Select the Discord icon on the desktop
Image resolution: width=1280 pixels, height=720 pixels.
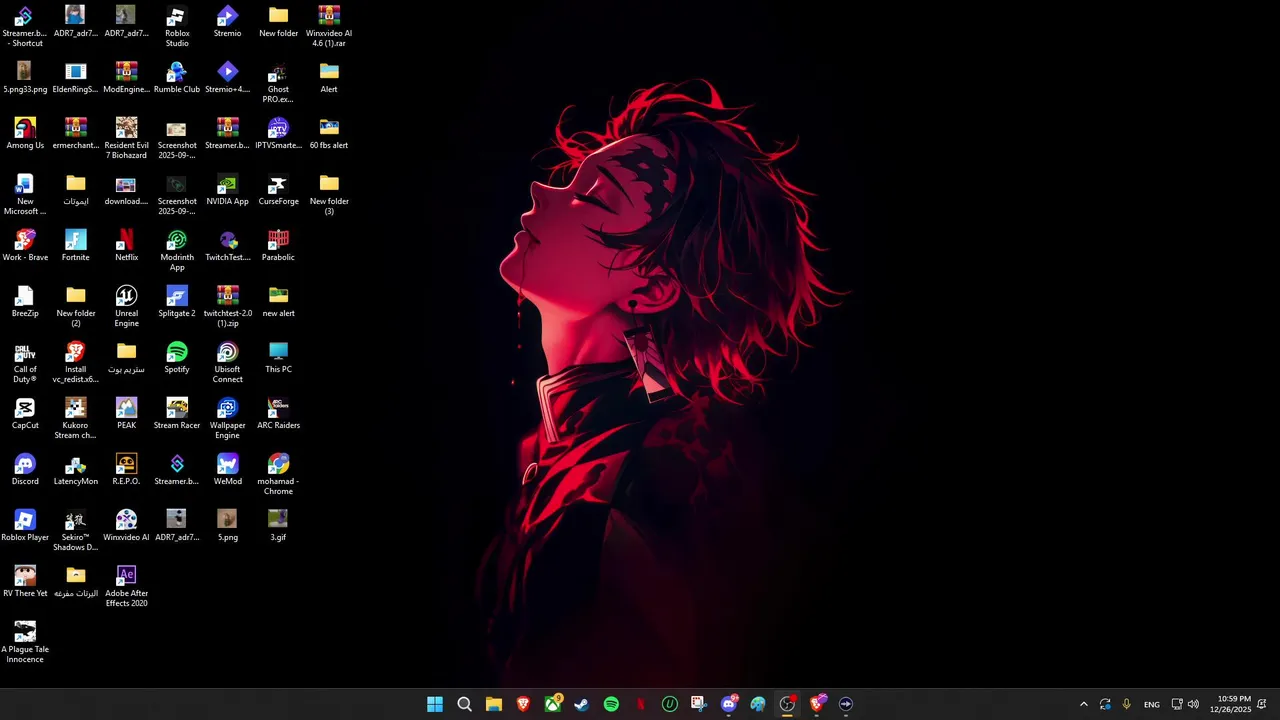point(25,470)
